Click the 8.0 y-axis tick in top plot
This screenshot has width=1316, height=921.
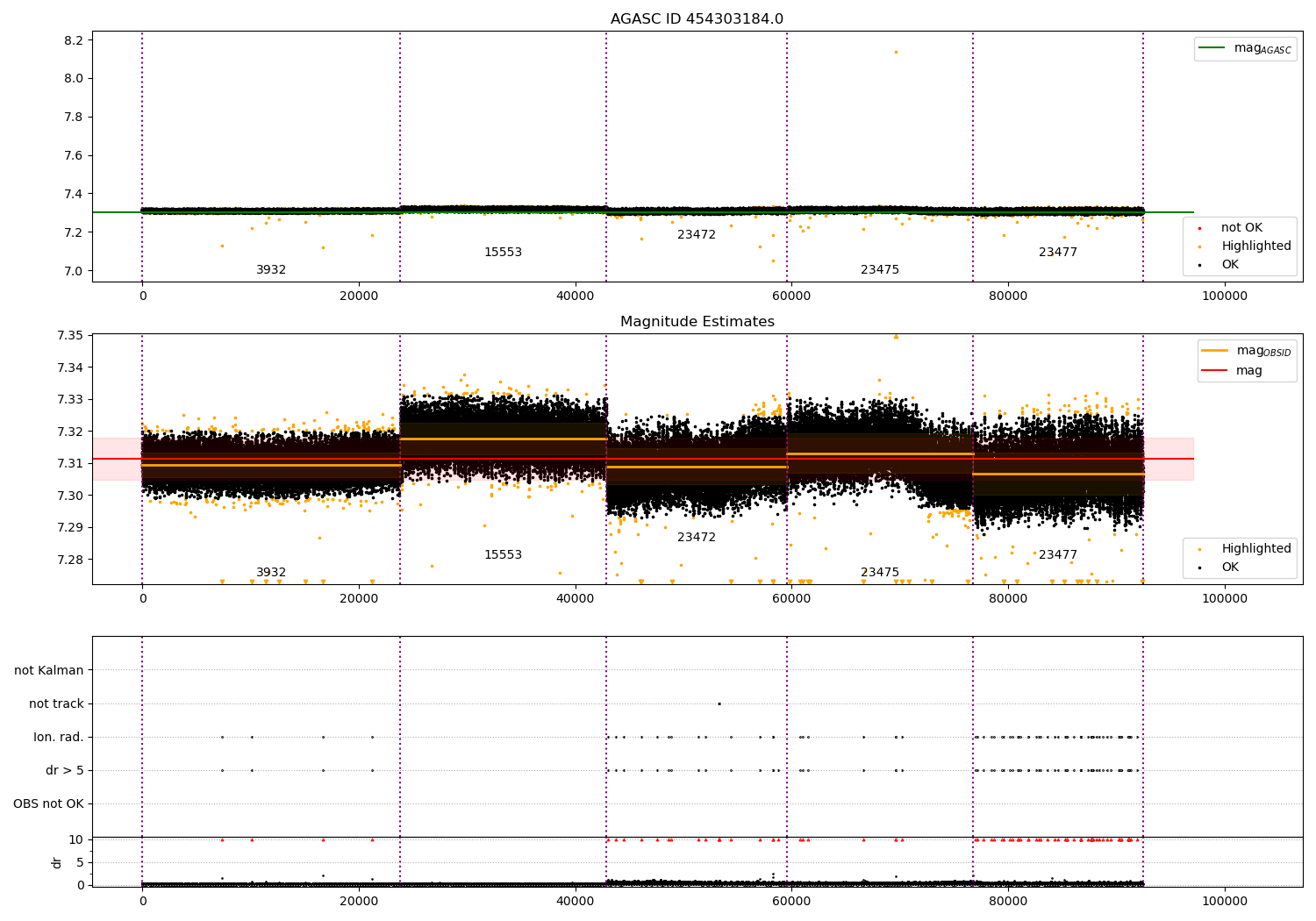tap(74, 79)
